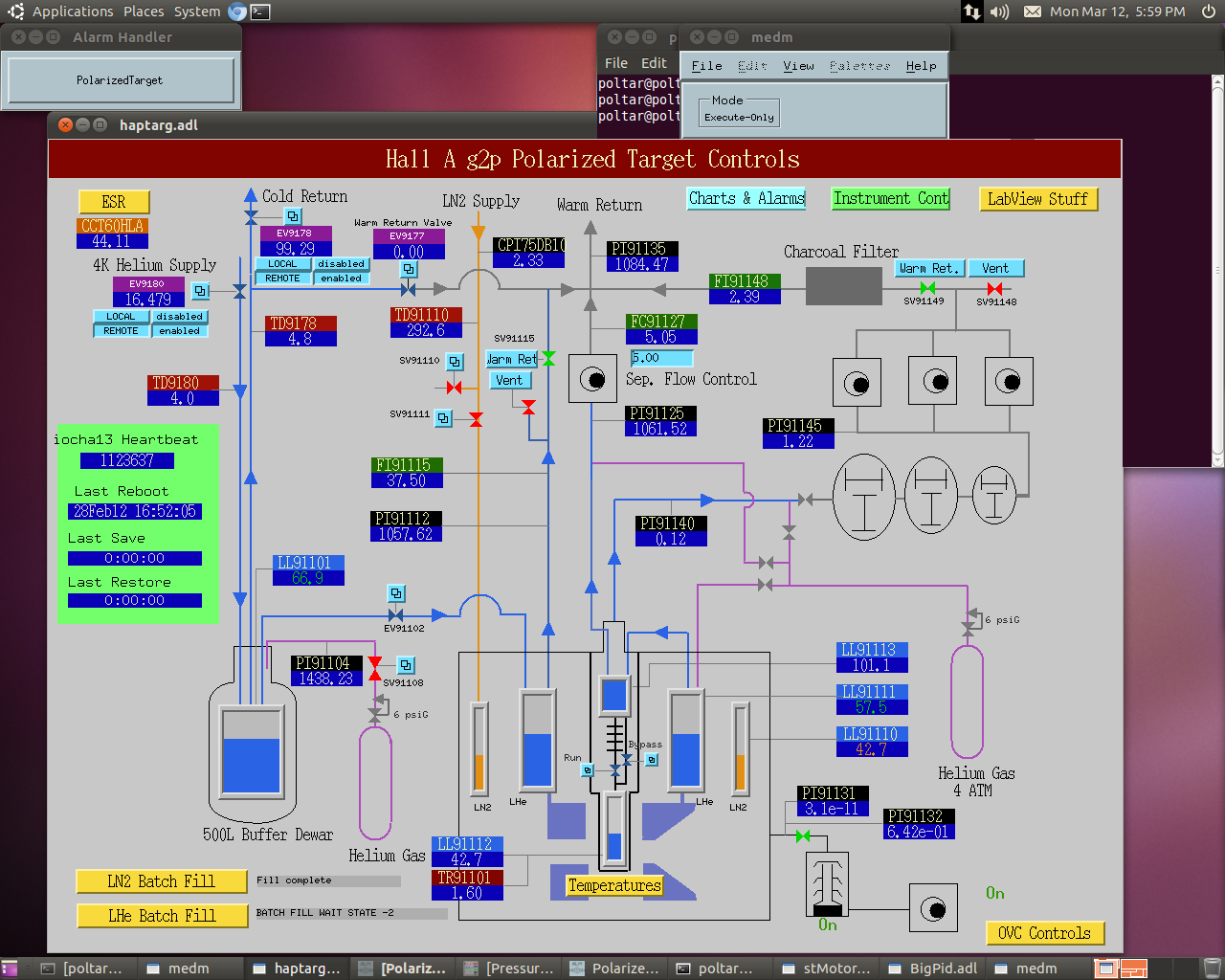Open related display icon below EV9177

pos(409,269)
